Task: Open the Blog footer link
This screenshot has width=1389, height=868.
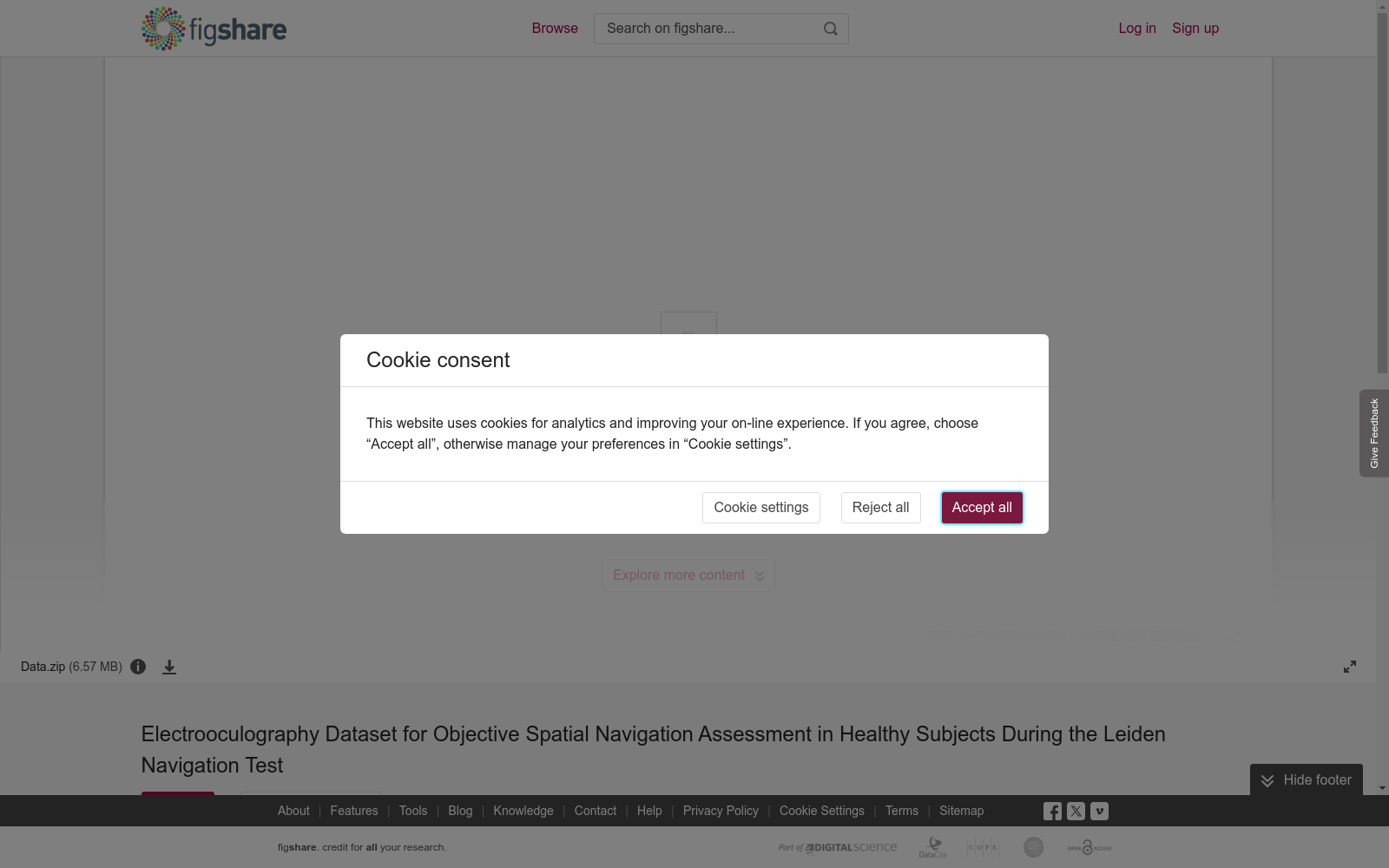Action: [460, 811]
